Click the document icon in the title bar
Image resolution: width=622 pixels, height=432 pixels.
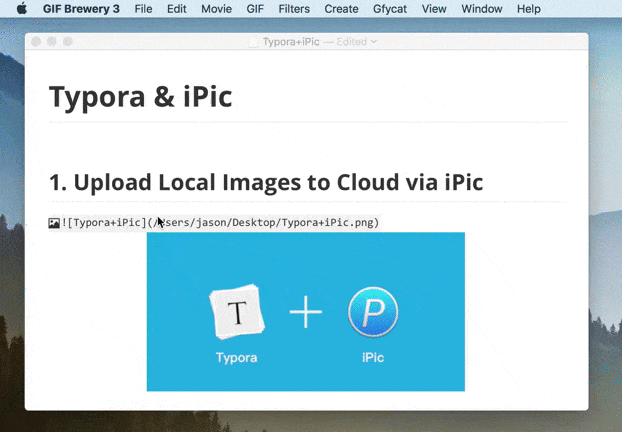click(x=253, y=42)
